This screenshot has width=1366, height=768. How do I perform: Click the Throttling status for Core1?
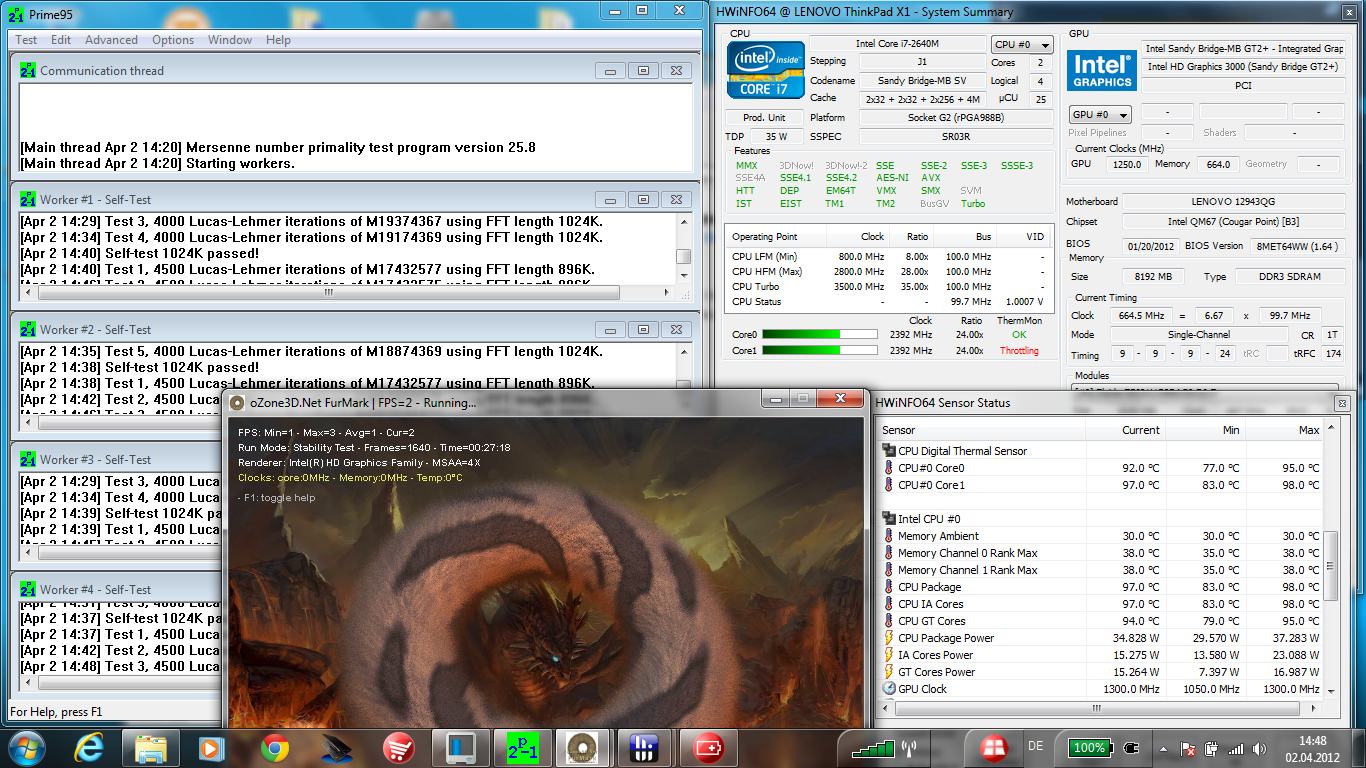point(1019,351)
